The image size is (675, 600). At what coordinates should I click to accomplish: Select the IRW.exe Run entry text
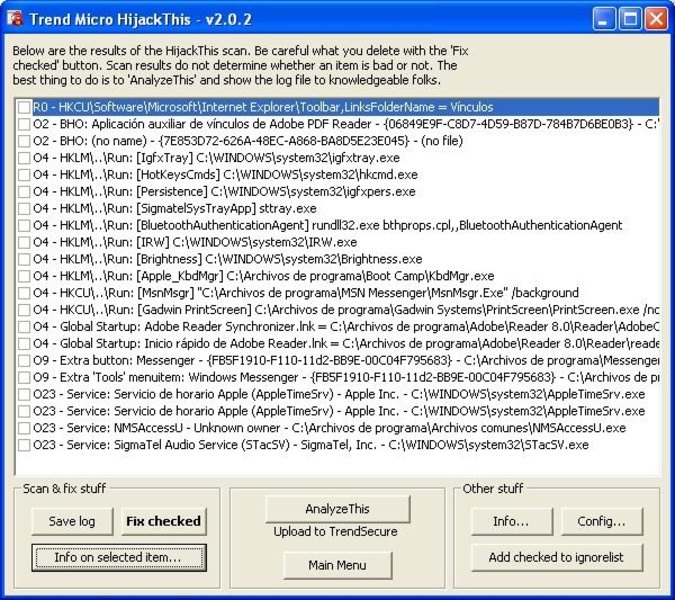click(195, 242)
